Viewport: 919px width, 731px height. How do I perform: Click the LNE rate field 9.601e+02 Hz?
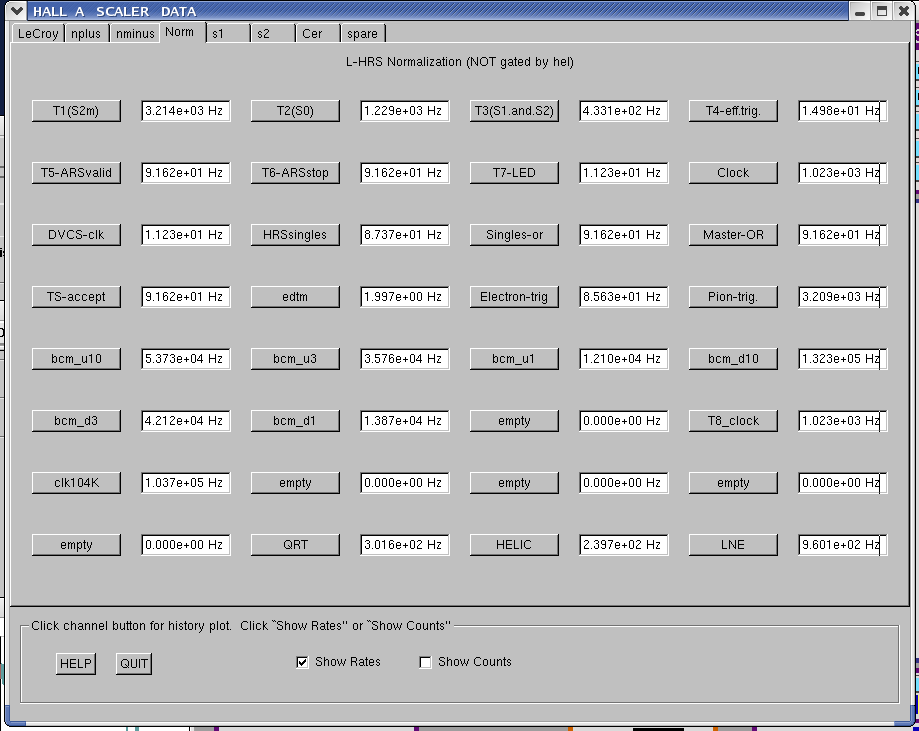click(x=843, y=545)
